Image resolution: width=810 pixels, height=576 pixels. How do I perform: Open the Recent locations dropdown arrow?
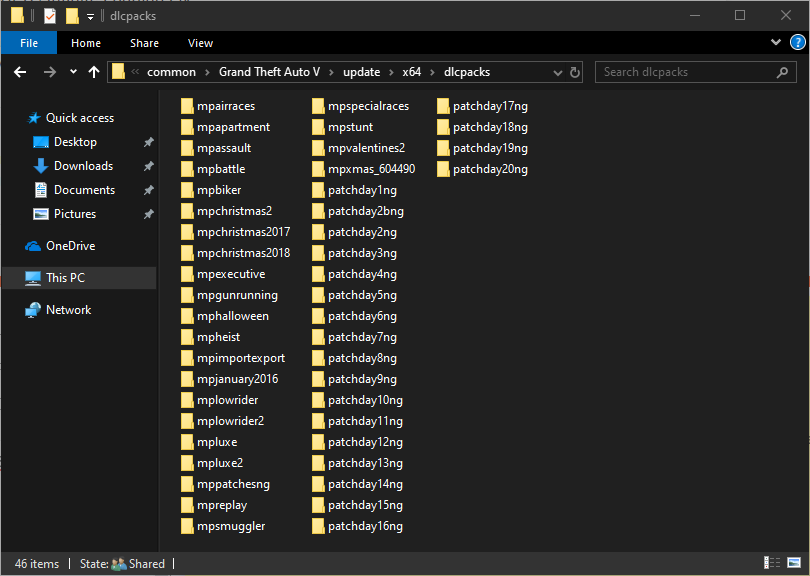73,72
